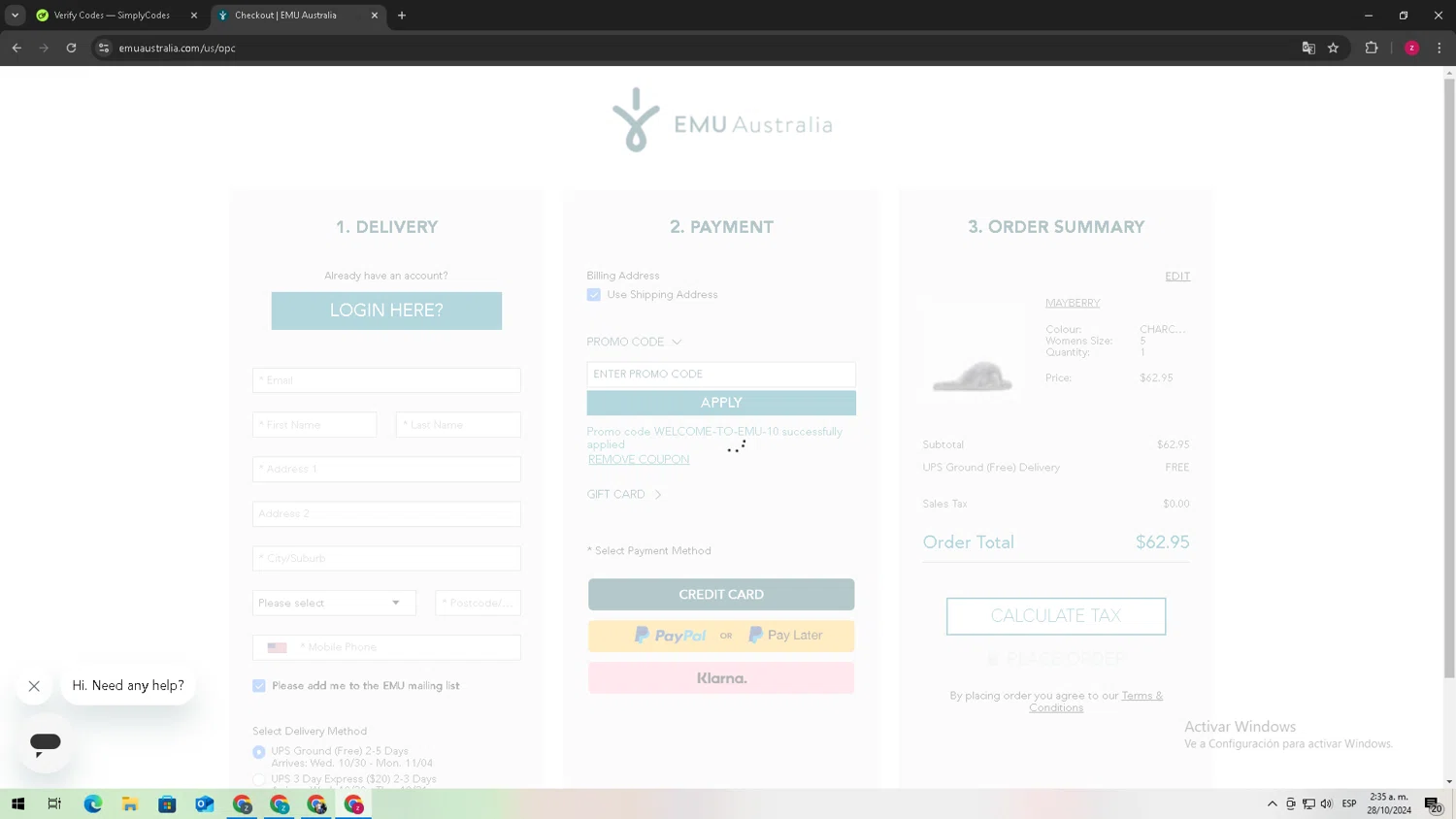Image resolution: width=1456 pixels, height=819 pixels.
Task: Remove the applied coupon
Action: (639, 460)
